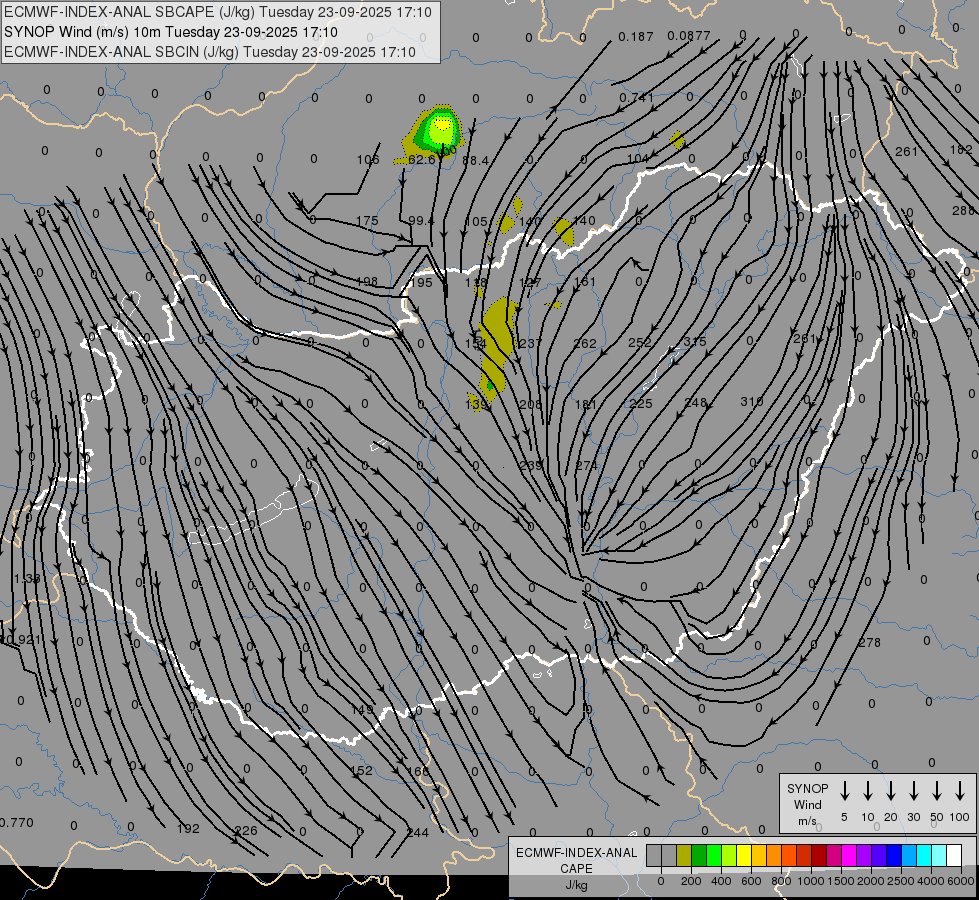Screen dimensions: 979x900
Task: Click the grid value '198'
Action: 367,281
